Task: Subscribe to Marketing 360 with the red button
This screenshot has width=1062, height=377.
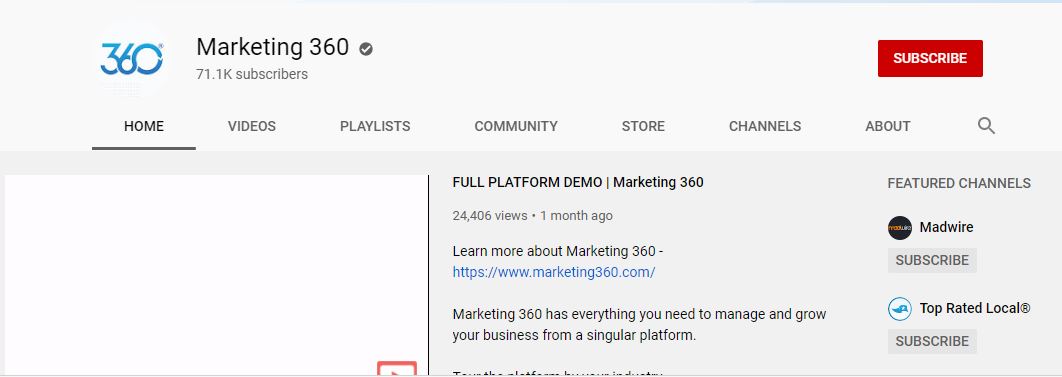Action: point(930,58)
